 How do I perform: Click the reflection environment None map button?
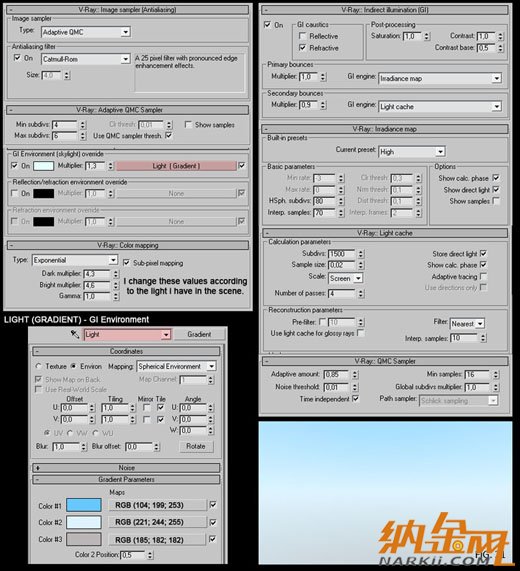[x=176, y=193]
